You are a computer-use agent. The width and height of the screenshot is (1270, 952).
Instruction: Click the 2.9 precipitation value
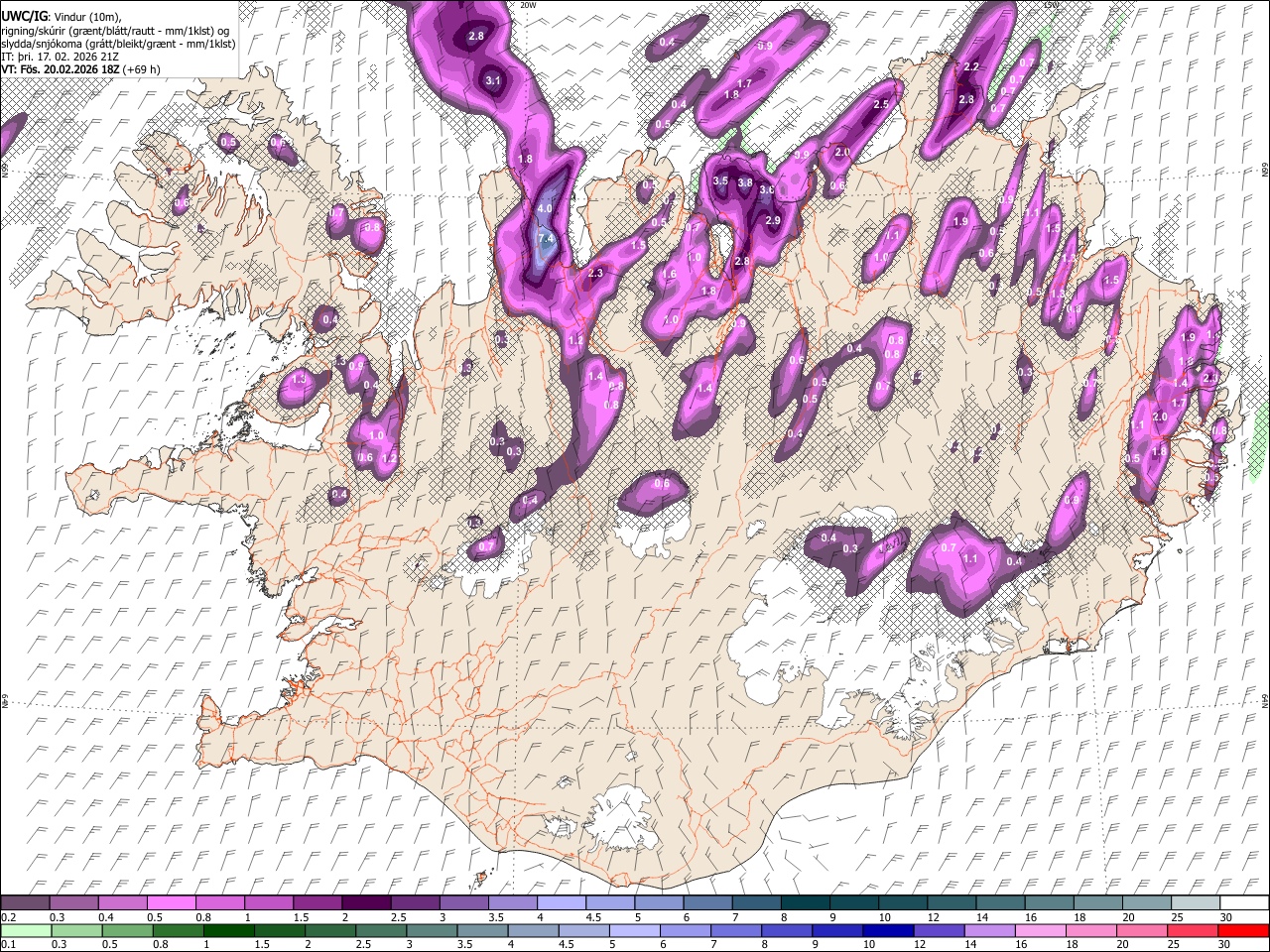point(773,220)
